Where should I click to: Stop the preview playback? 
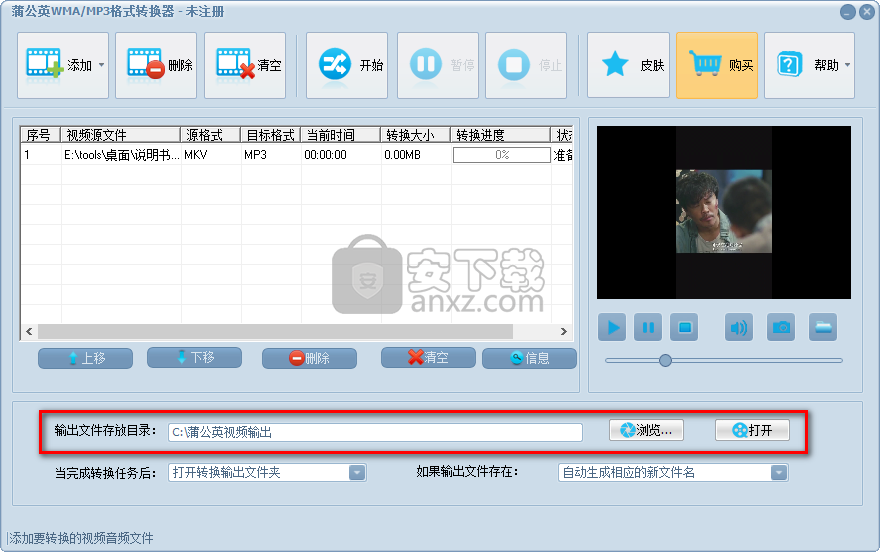click(684, 327)
